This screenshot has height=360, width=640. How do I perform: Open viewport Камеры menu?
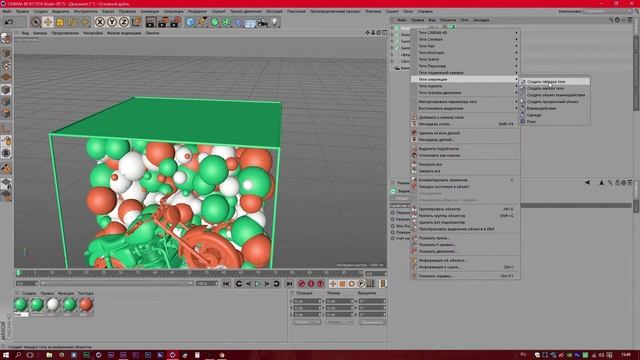click(40, 33)
